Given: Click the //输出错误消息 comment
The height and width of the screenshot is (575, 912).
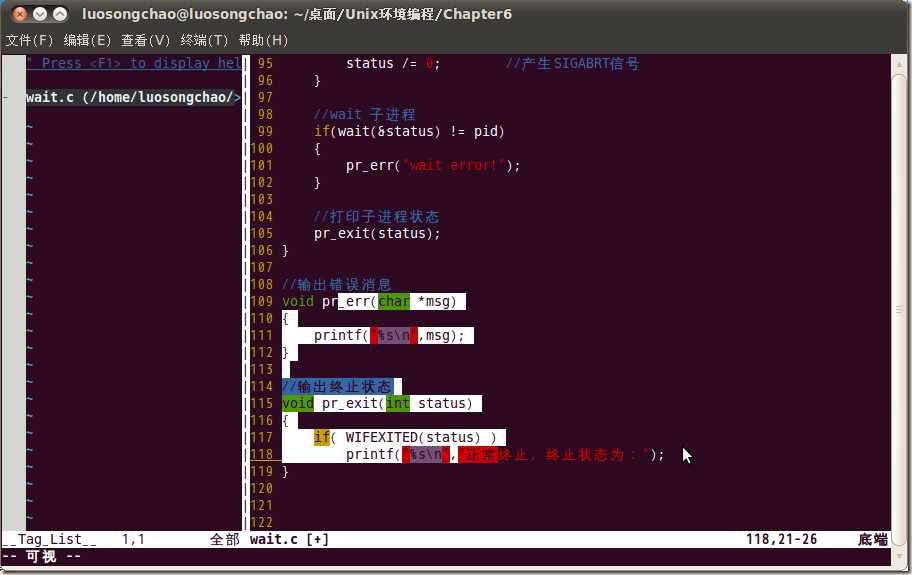Looking at the screenshot, I should click(x=336, y=284).
